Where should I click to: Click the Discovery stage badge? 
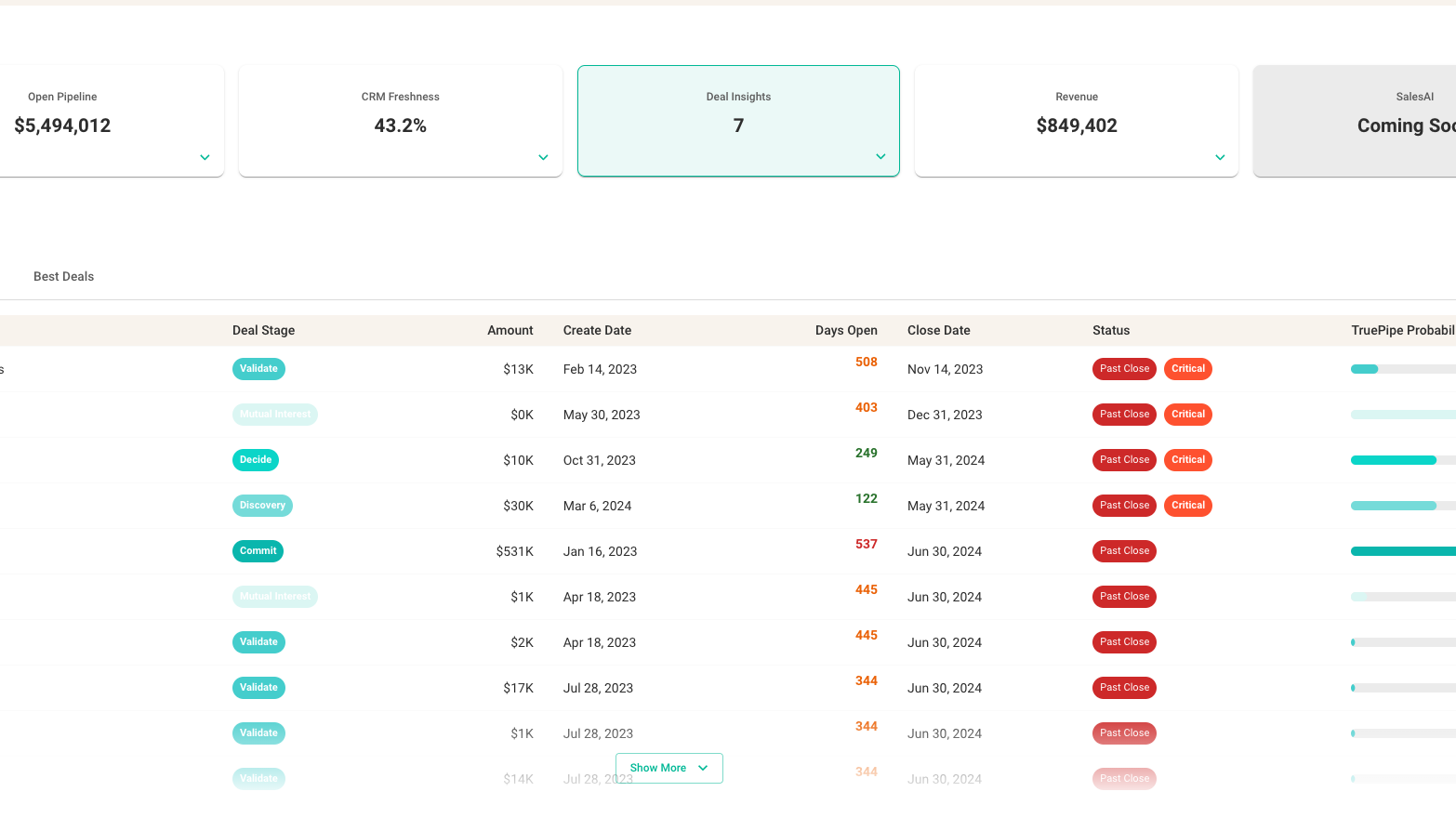pos(262,505)
